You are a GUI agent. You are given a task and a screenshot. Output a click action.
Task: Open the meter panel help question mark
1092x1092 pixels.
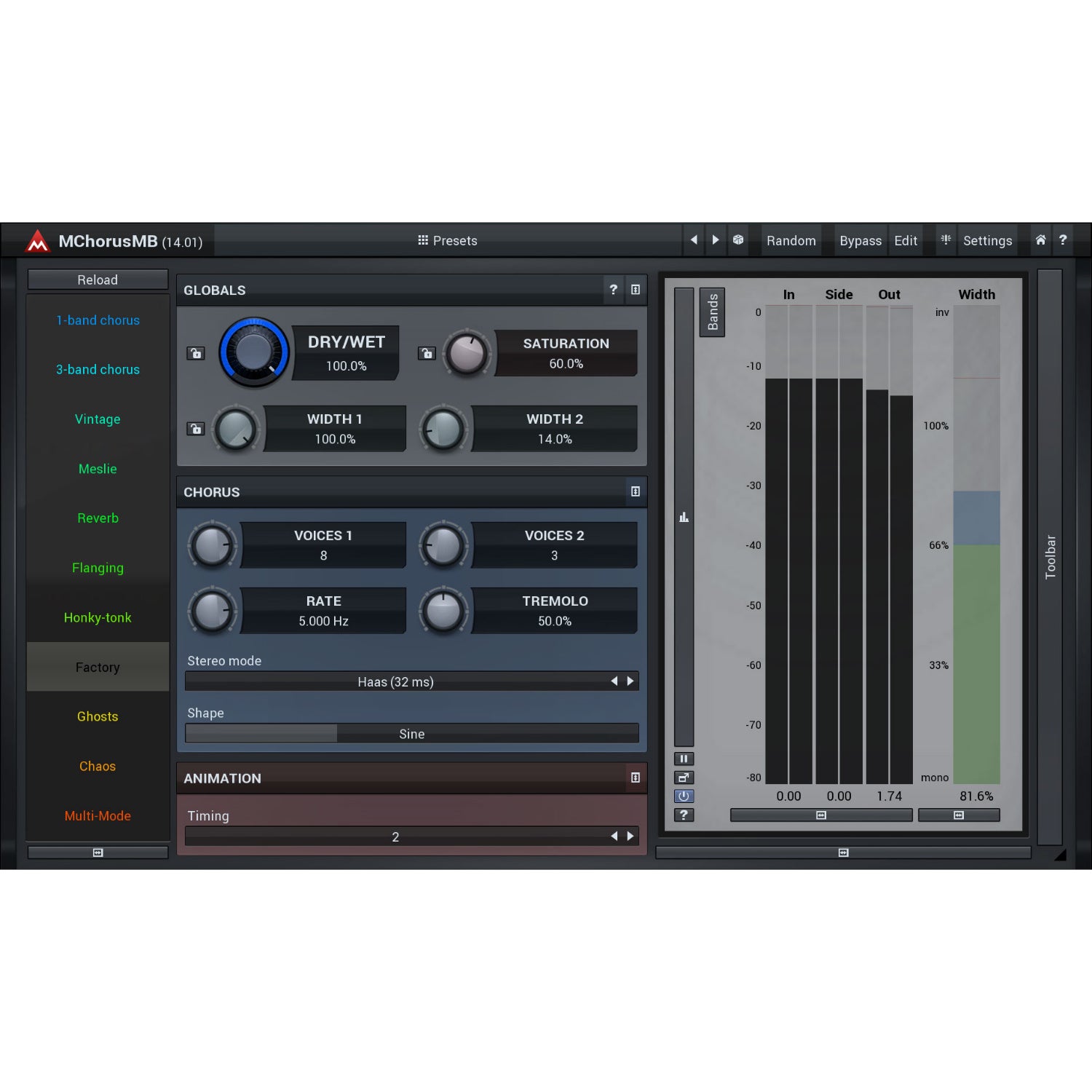coord(684,815)
